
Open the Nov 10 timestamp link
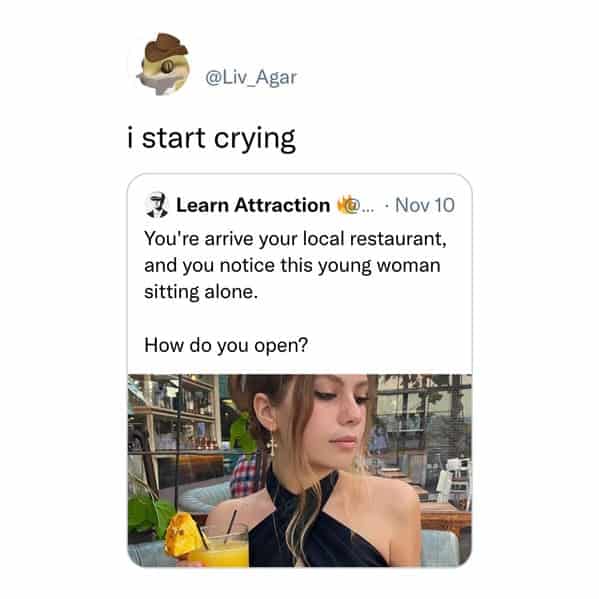click(x=425, y=205)
